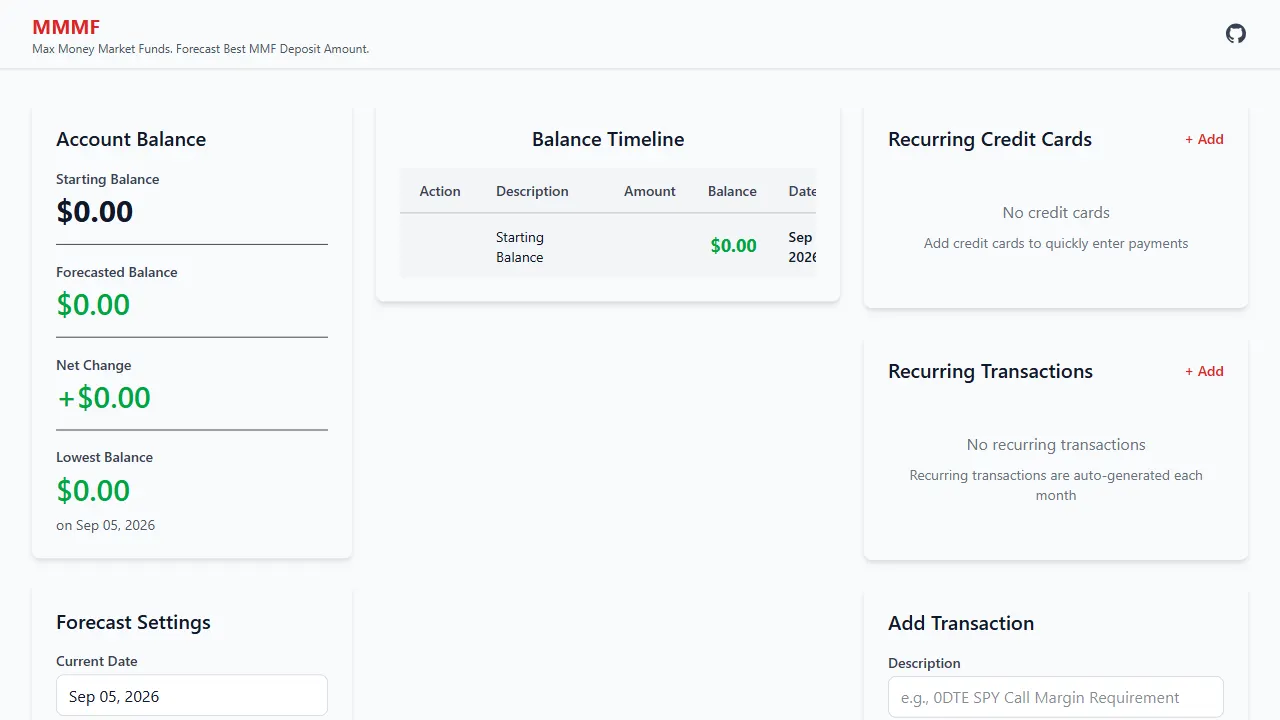Screen dimensions: 1280x720
Task: Add a recurring transaction
Action: [x=1204, y=371]
